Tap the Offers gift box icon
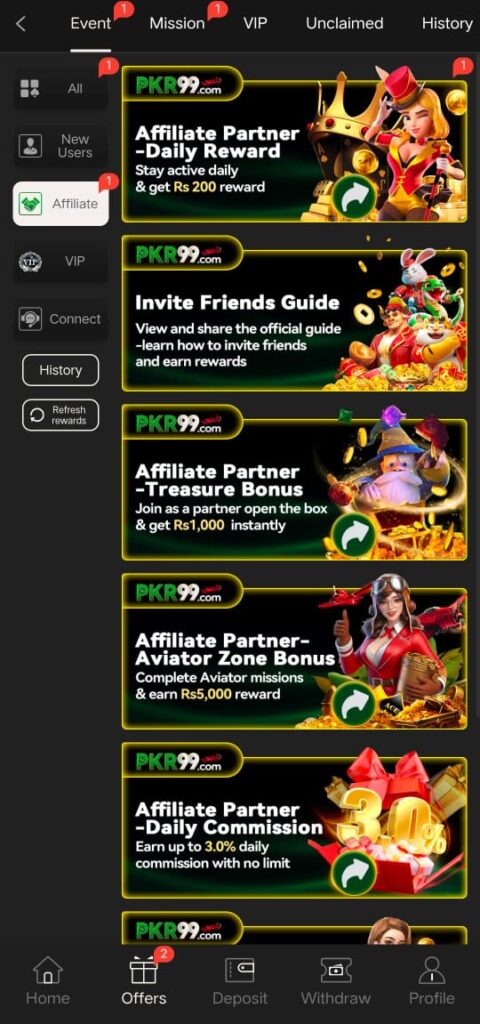Image resolution: width=480 pixels, height=1024 pixels. pos(144,970)
